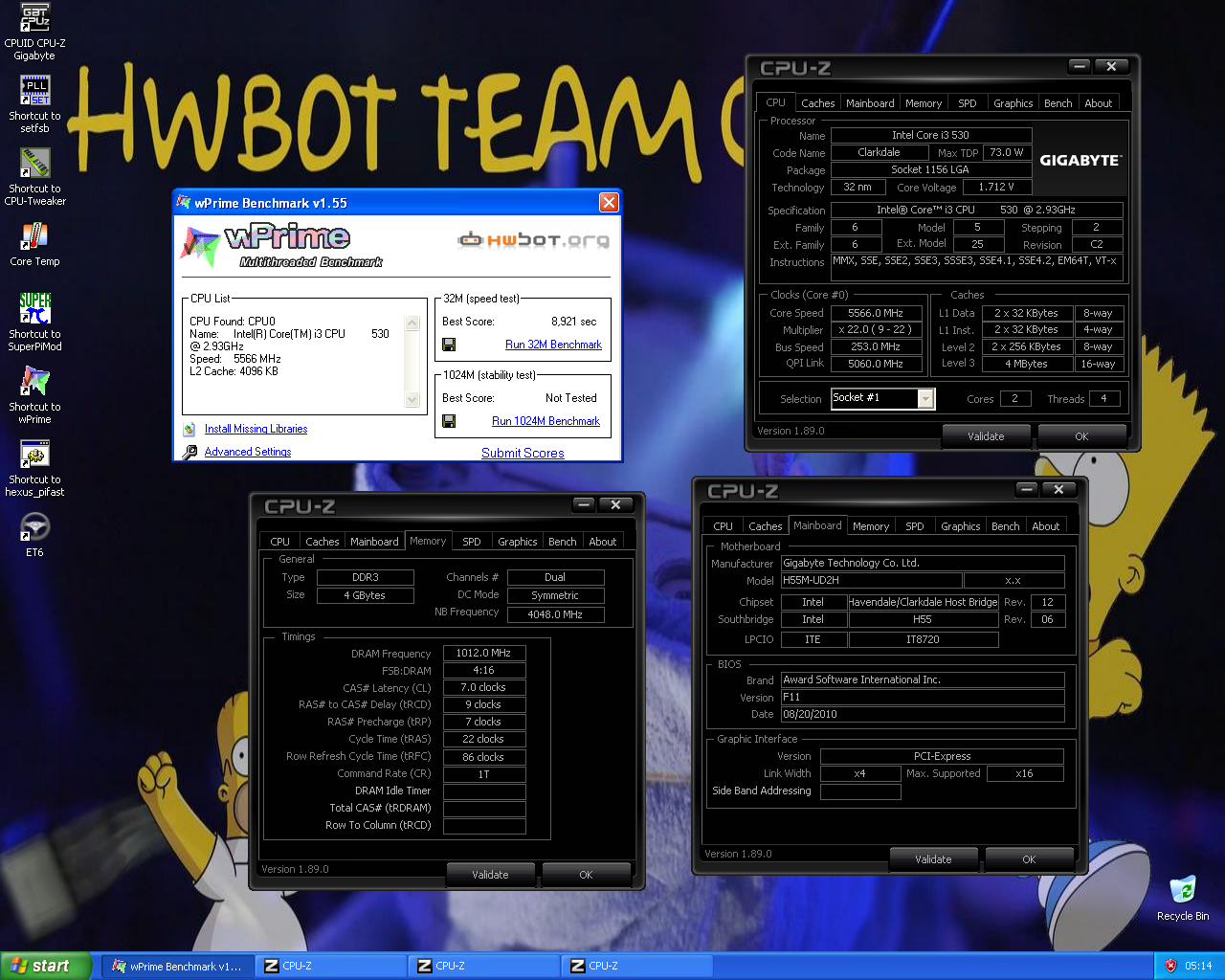Click OK in CPU-Z CPU window
Screen dimensions: 1225x980
click(1081, 436)
